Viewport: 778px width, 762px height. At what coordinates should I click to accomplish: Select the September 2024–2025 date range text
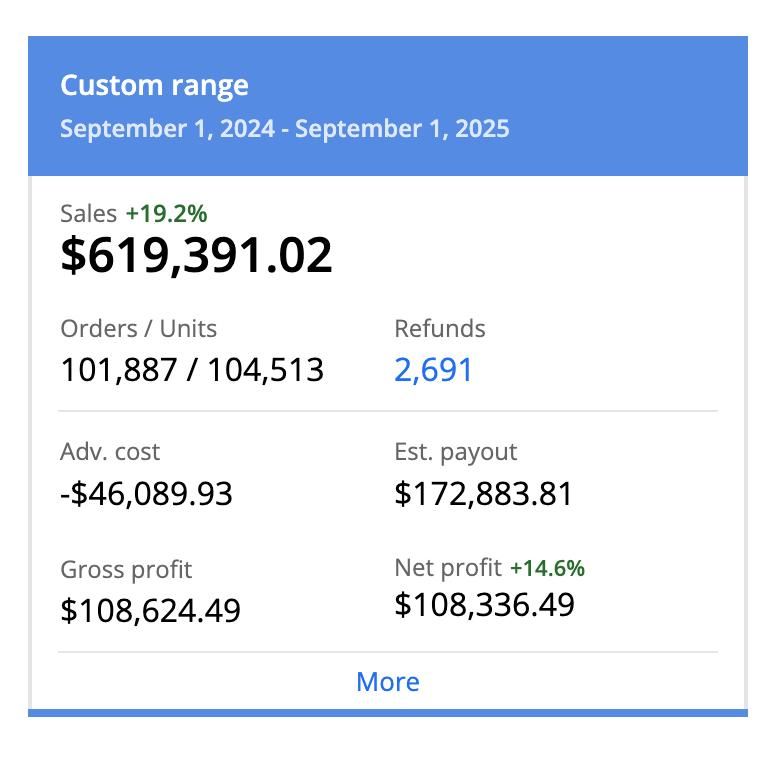[284, 129]
